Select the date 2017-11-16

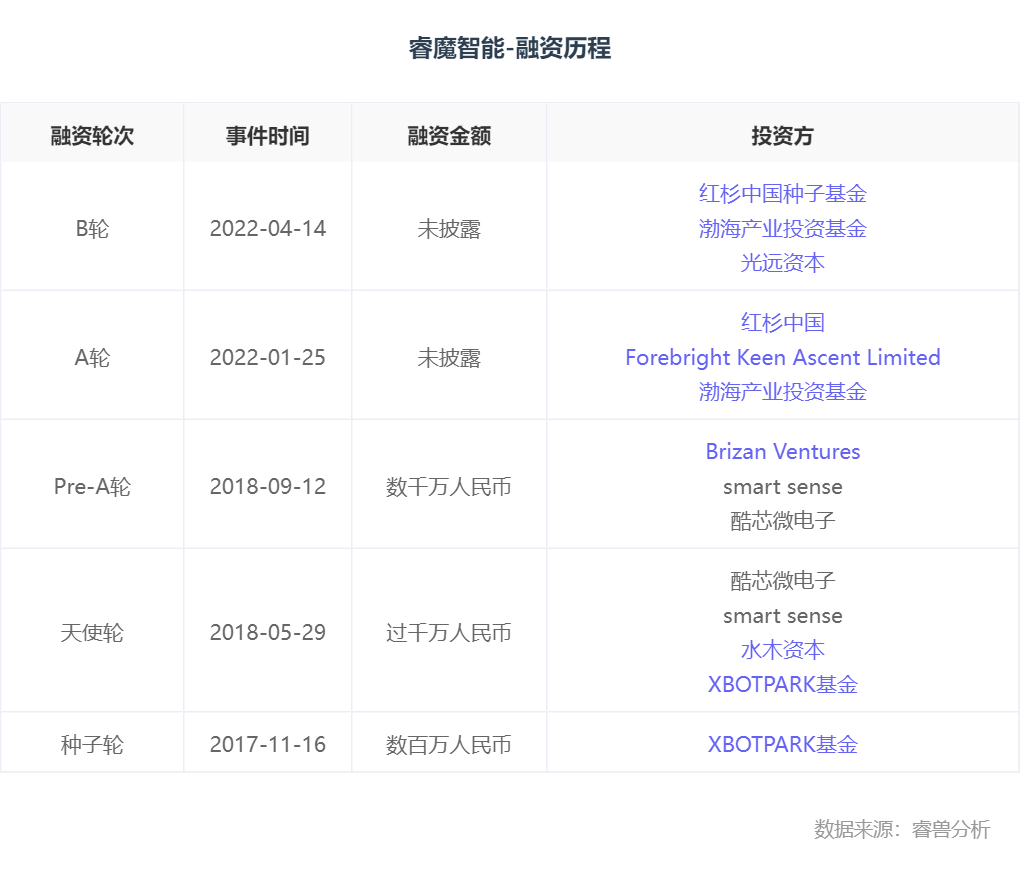tap(267, 744)
